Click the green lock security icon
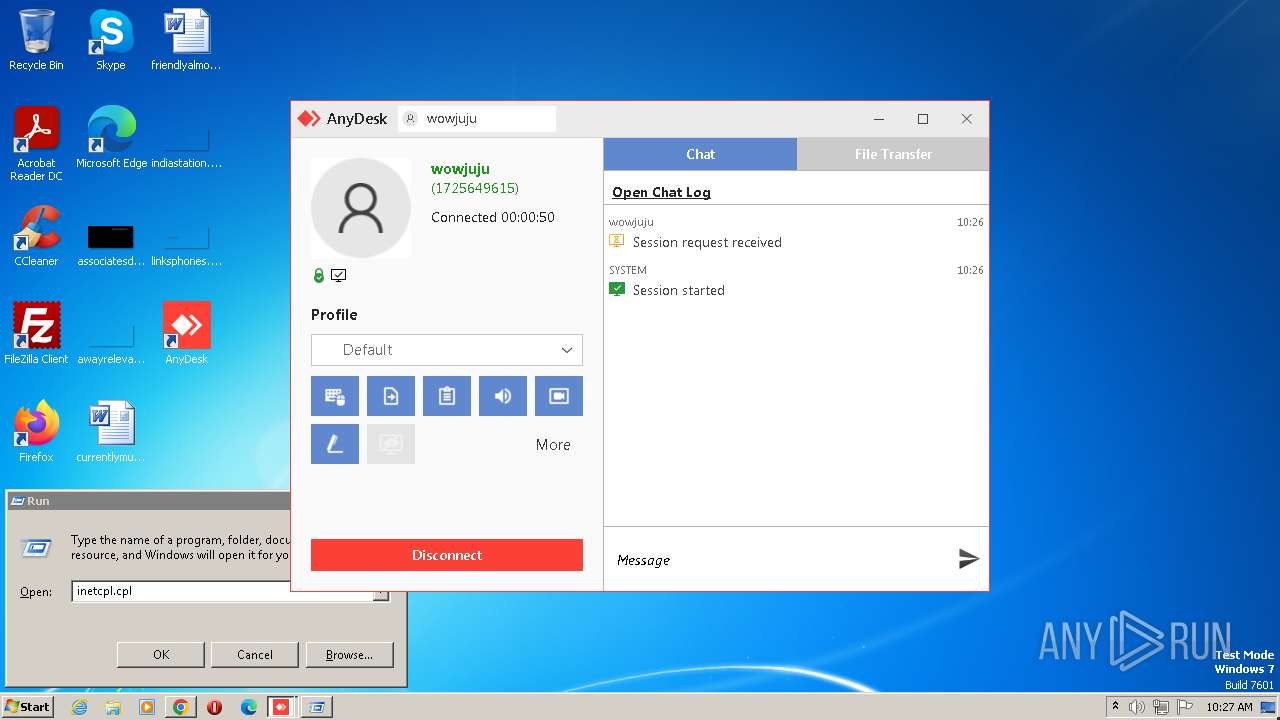The image size is (1280, 720). tap(319, 276)
